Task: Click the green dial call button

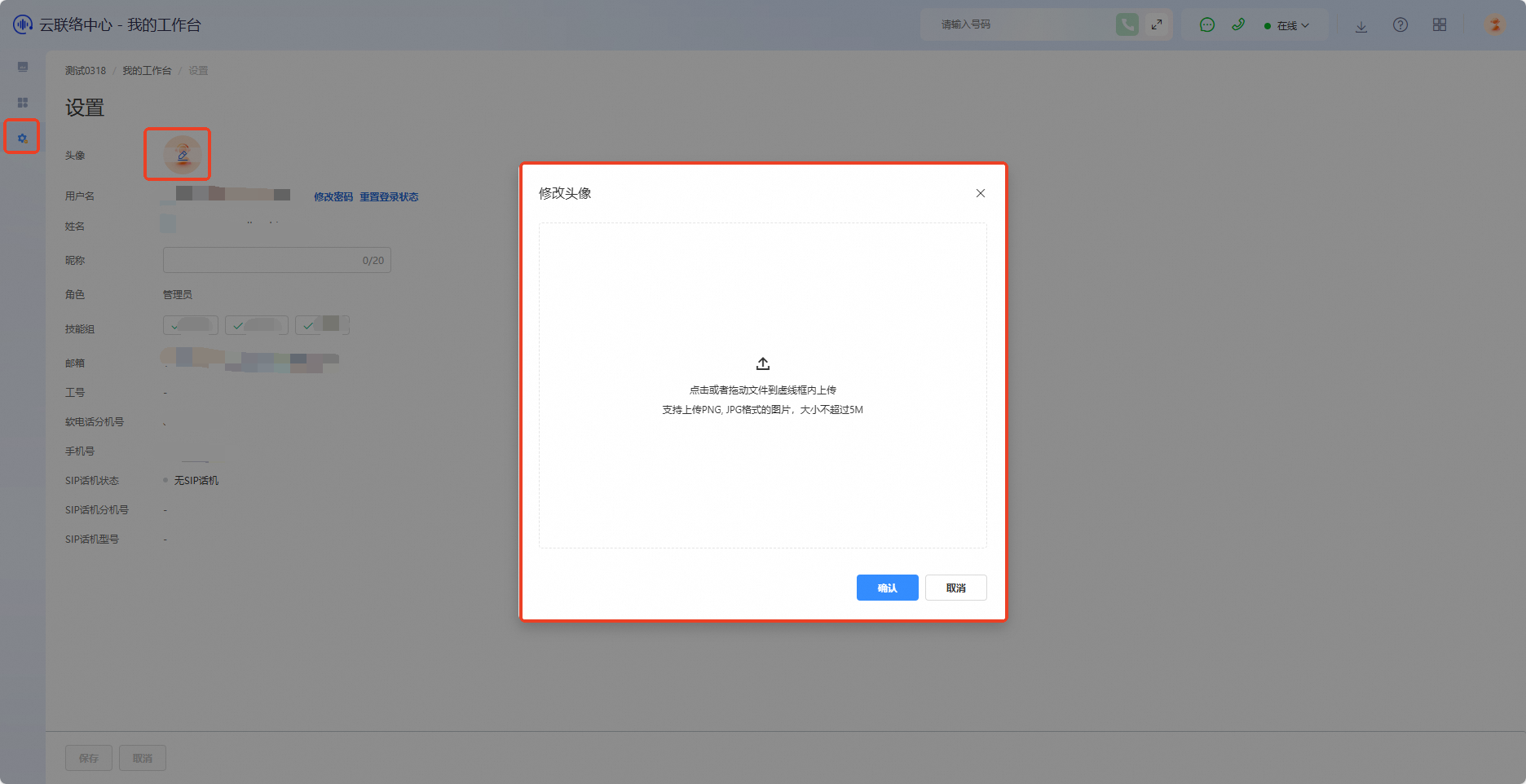Action: point(1127,24)
